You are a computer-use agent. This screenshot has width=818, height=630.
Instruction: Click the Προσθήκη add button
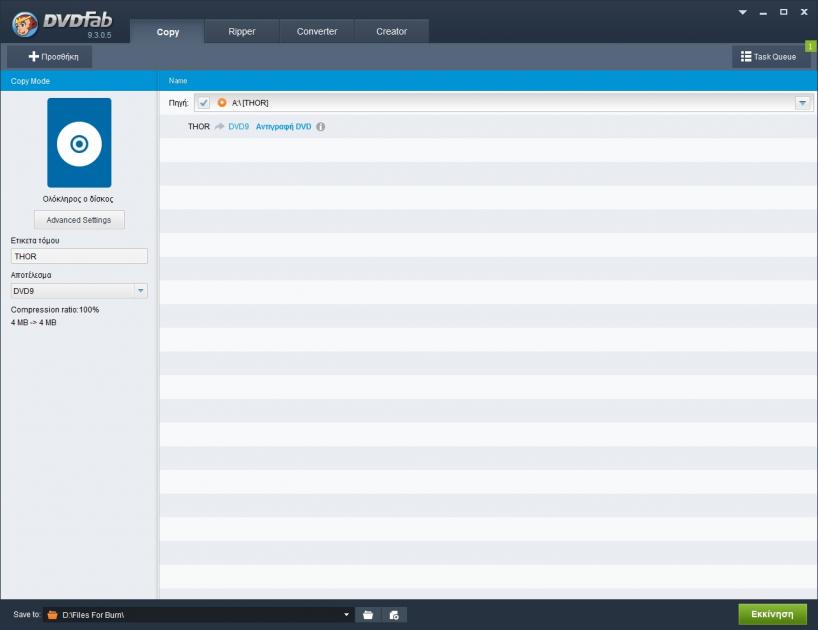pos(50,56)
